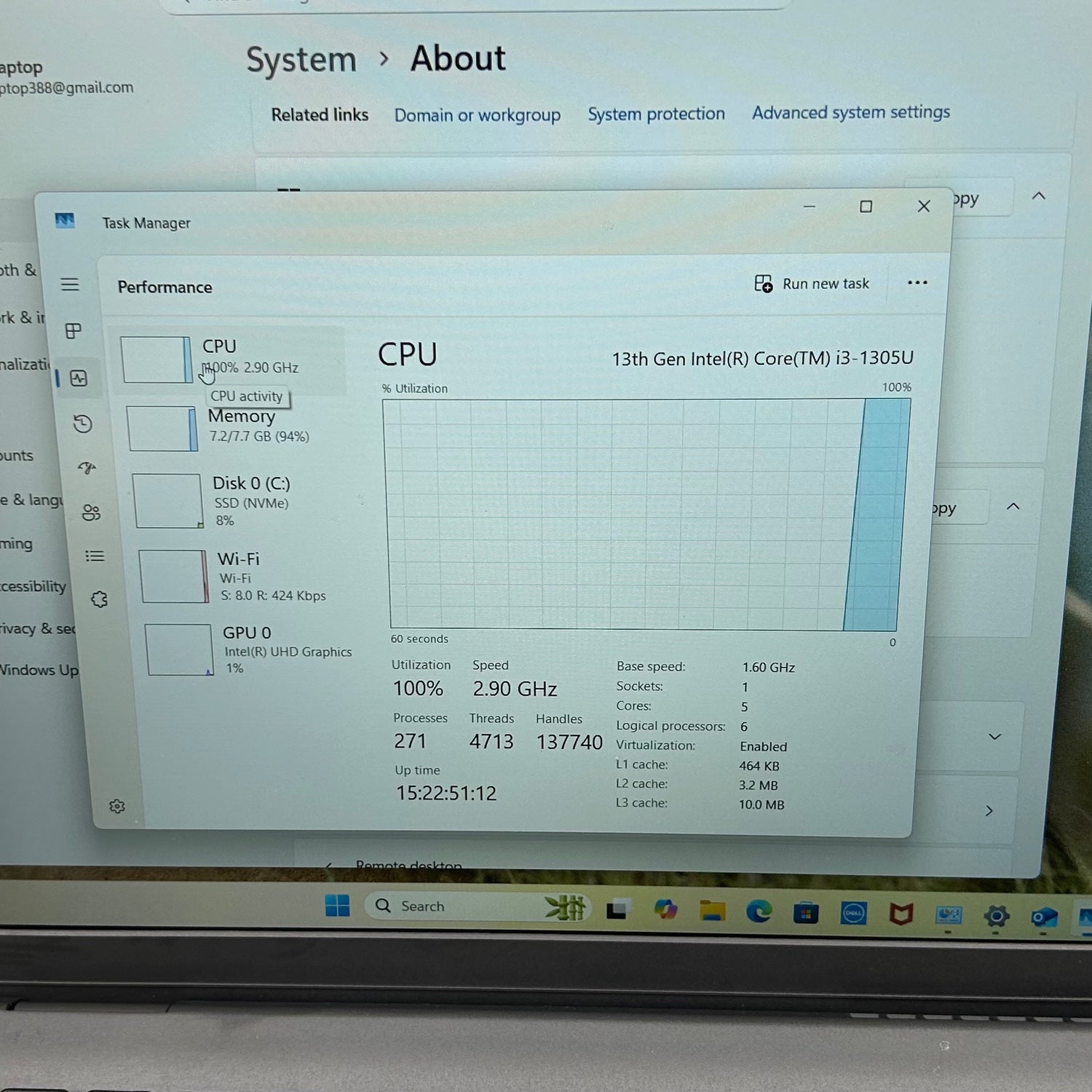
Task: Open Domain or workgroup link
Action: click(477, 116)
